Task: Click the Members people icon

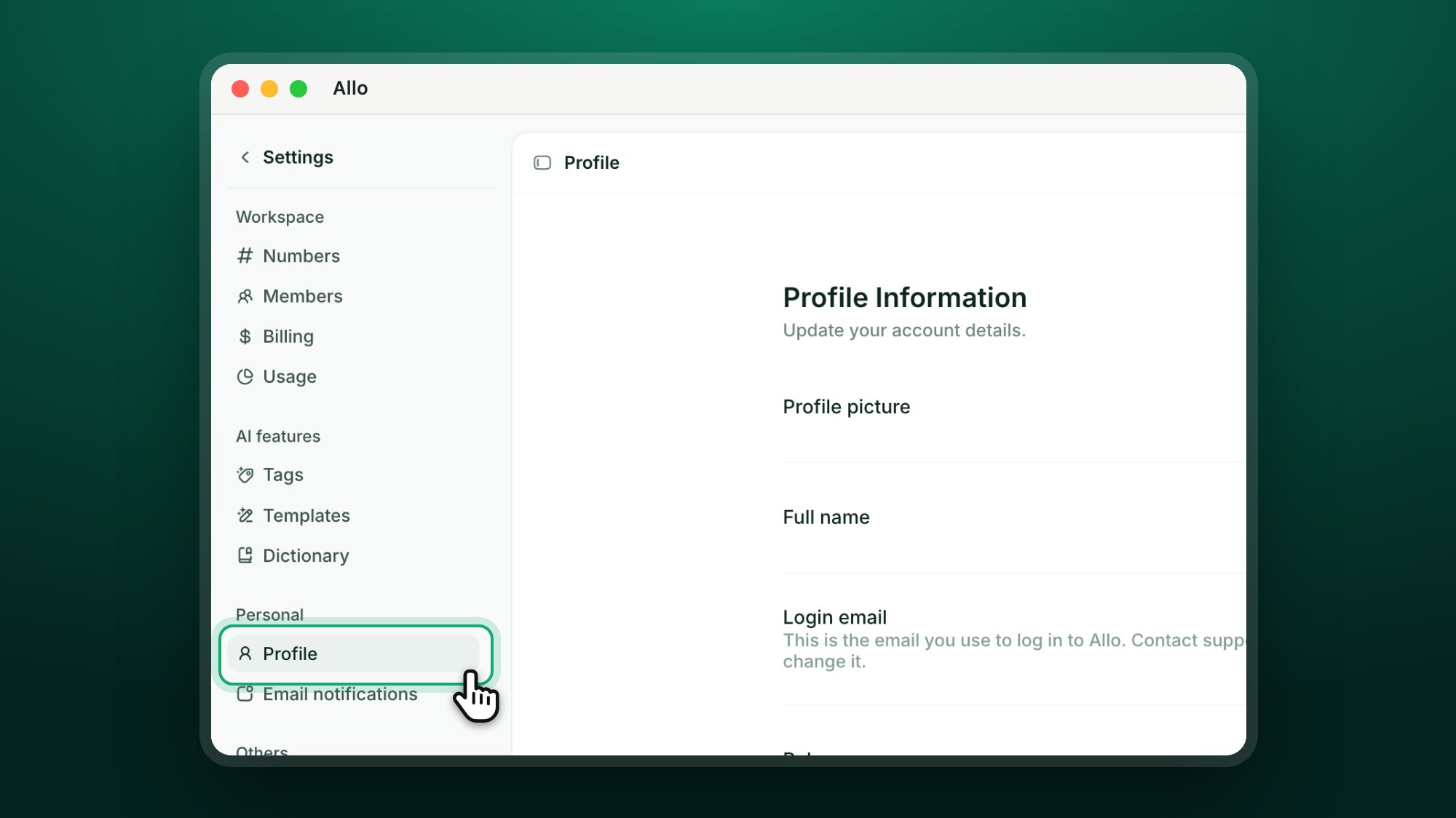Action: click(x=245, y=296)
